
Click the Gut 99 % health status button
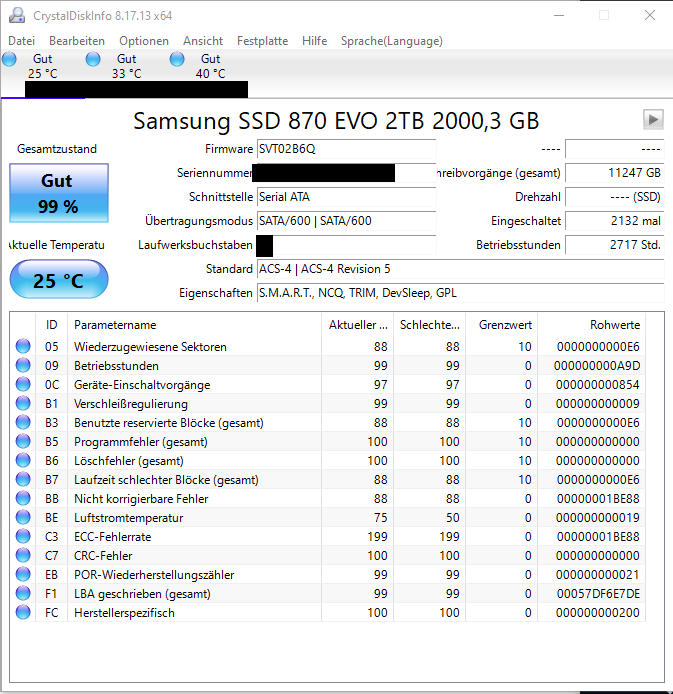pyautogui.click(x=59, y=193)
